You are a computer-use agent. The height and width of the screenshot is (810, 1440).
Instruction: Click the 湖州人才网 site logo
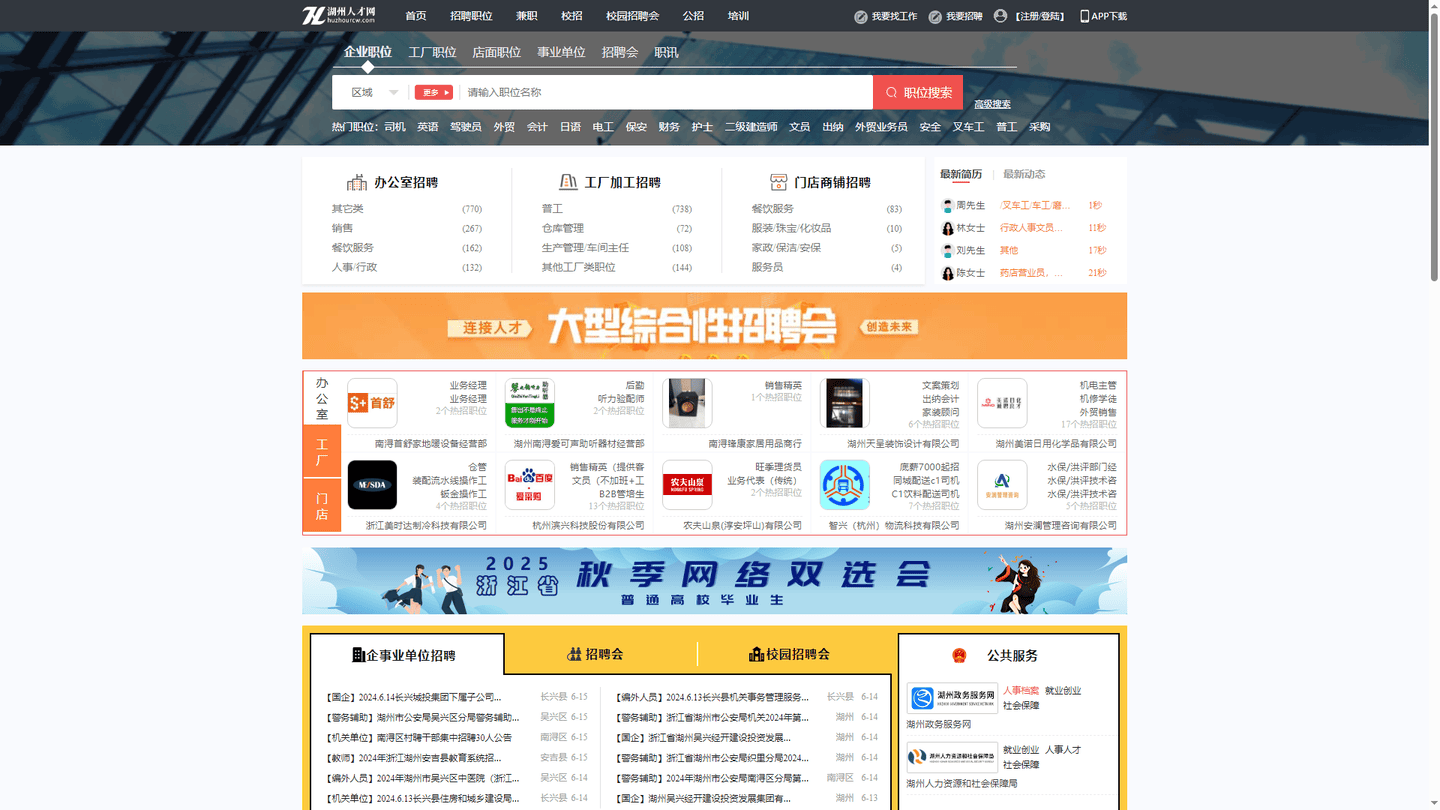[339, 15]
